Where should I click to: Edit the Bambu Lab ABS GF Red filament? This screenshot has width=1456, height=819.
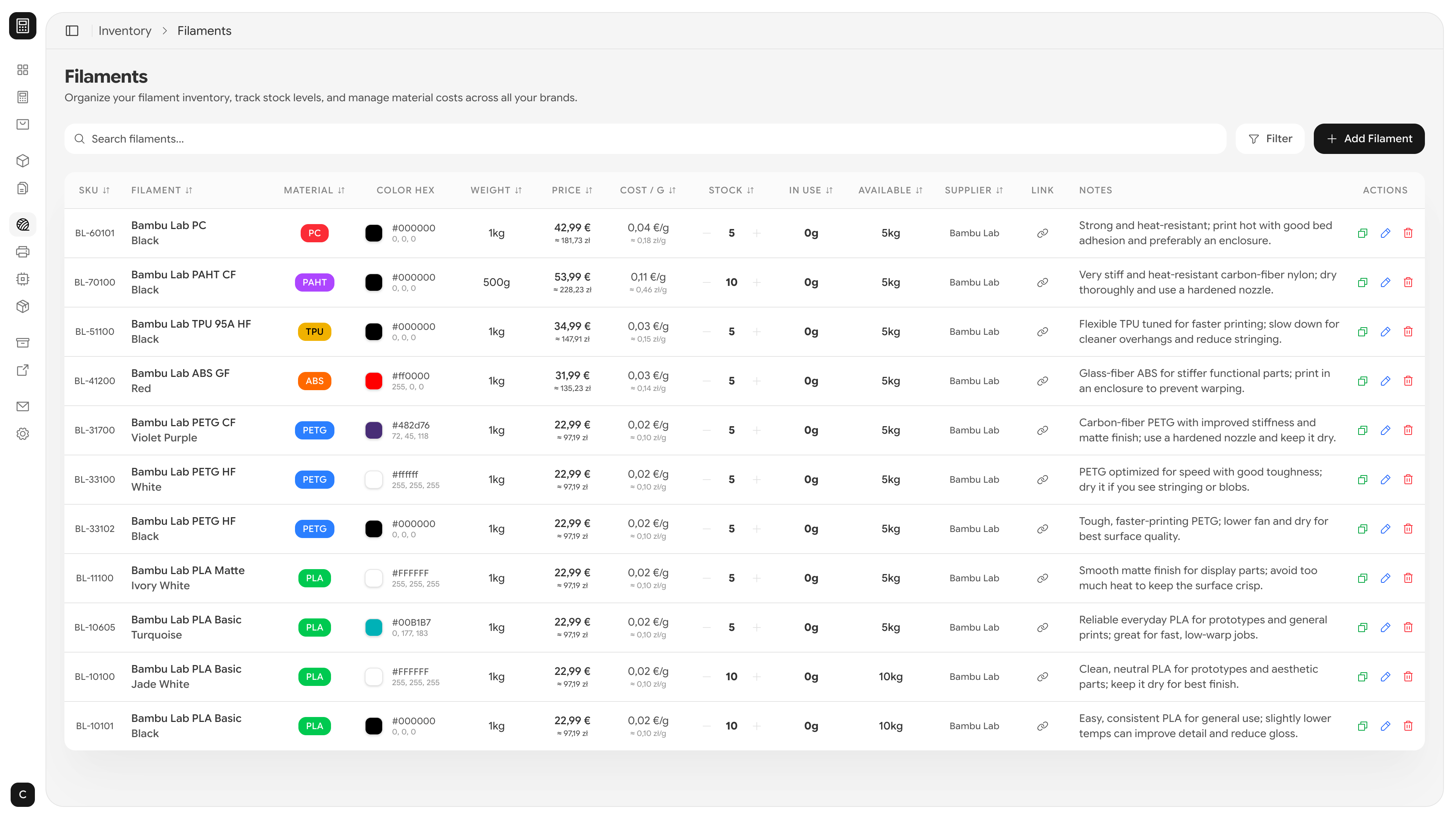(x=1385, y=380)
